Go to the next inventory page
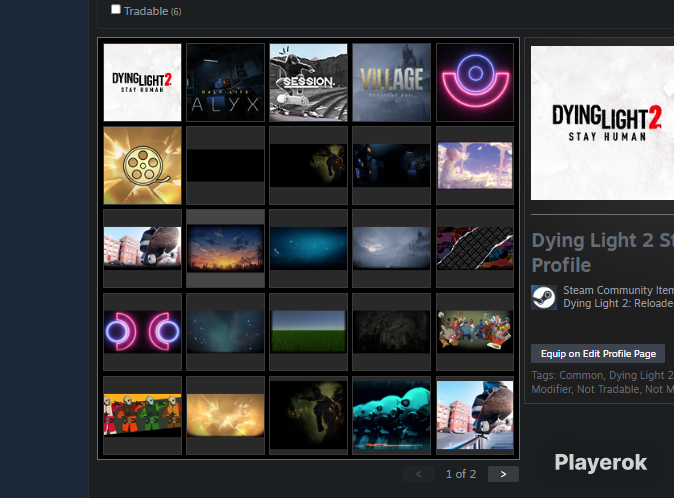This screenshot has width=674, height=498. click(503, 474)
